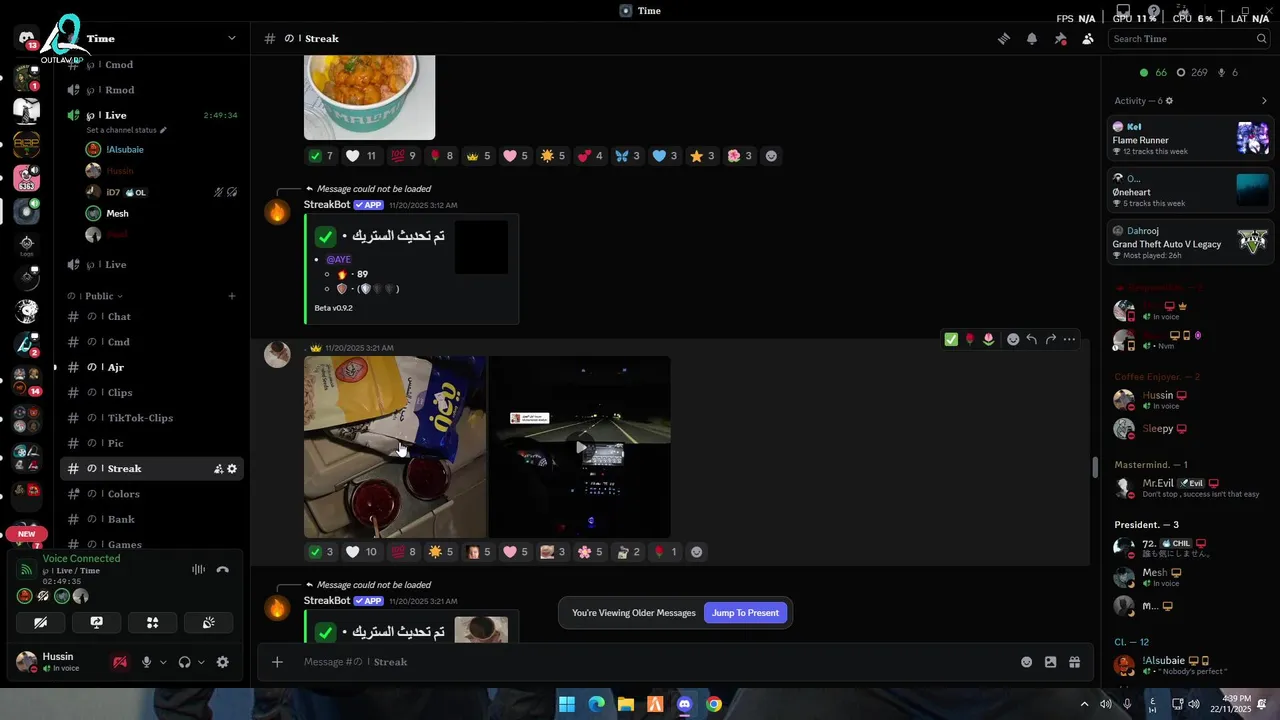Open More options in message hover toolbar
This screenshot has height=720, width=1280.
tap(1069, 340)
